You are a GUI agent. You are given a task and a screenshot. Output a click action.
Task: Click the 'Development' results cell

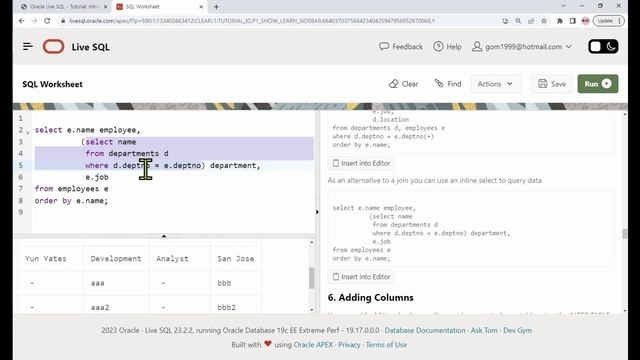116,258
